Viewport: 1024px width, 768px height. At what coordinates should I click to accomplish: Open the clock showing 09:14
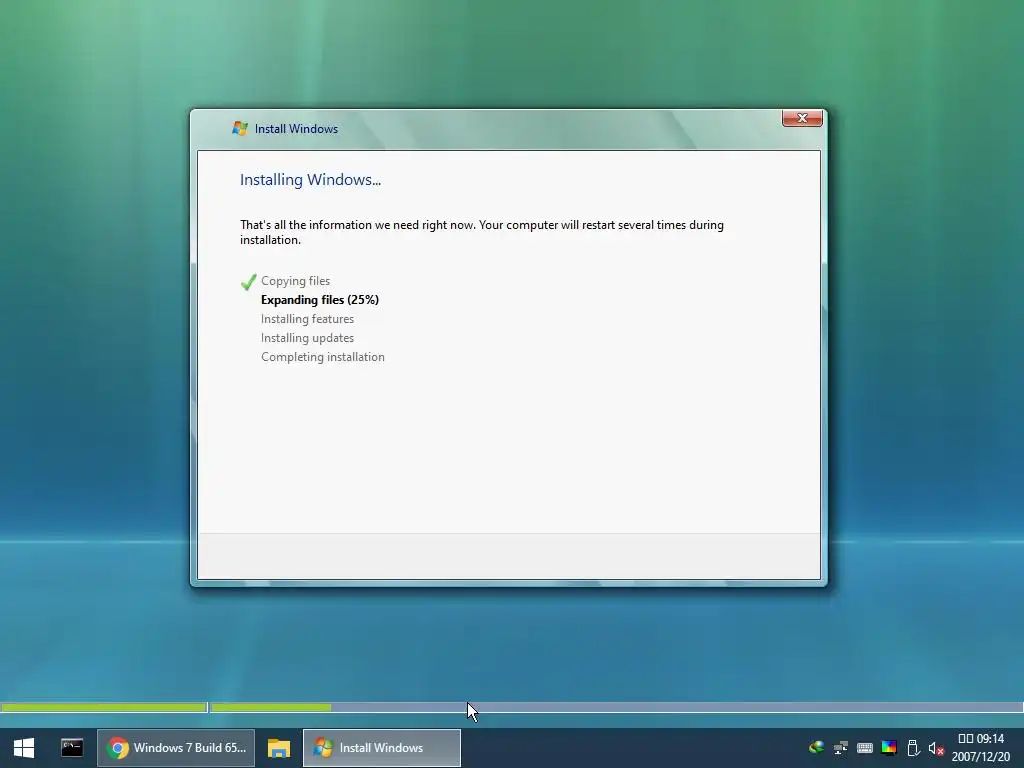click(x=981, y=739)
